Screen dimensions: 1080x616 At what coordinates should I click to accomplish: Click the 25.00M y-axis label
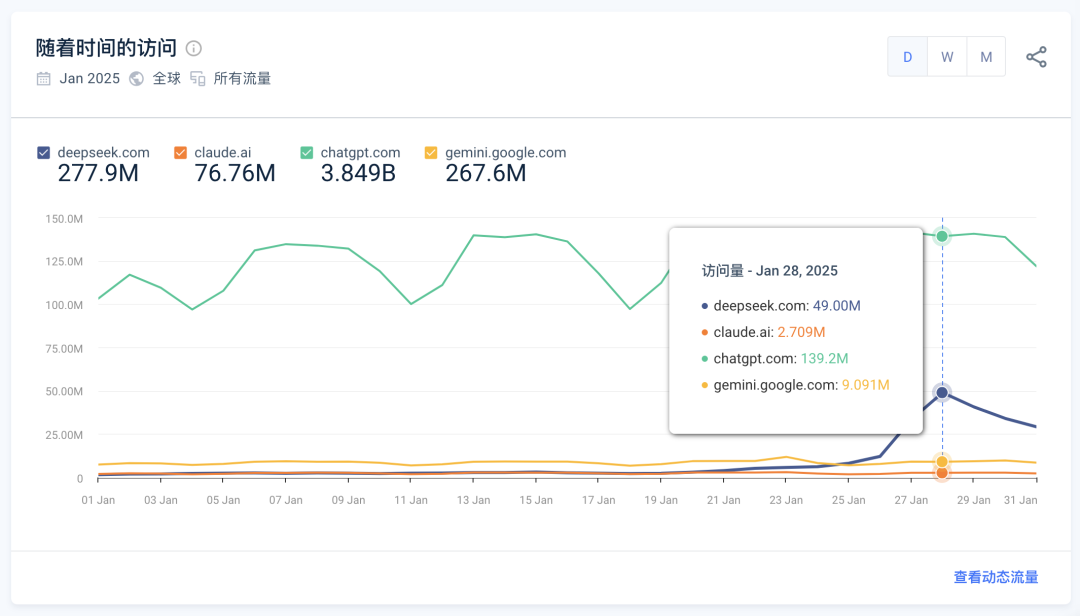[64, 435]
